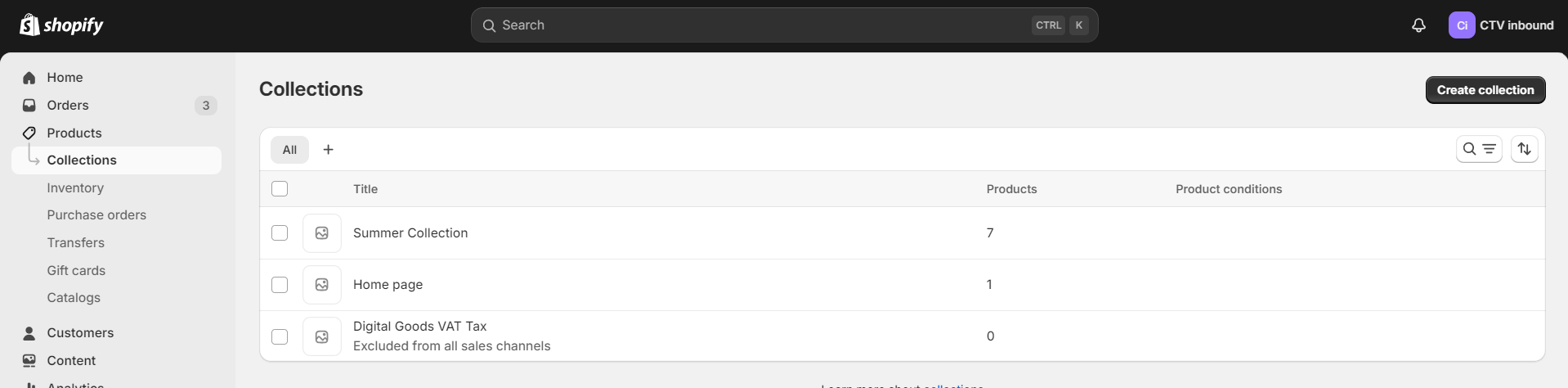Open Orders in the sidebar
1568x388 pixels.
click(x=68, y=106)
